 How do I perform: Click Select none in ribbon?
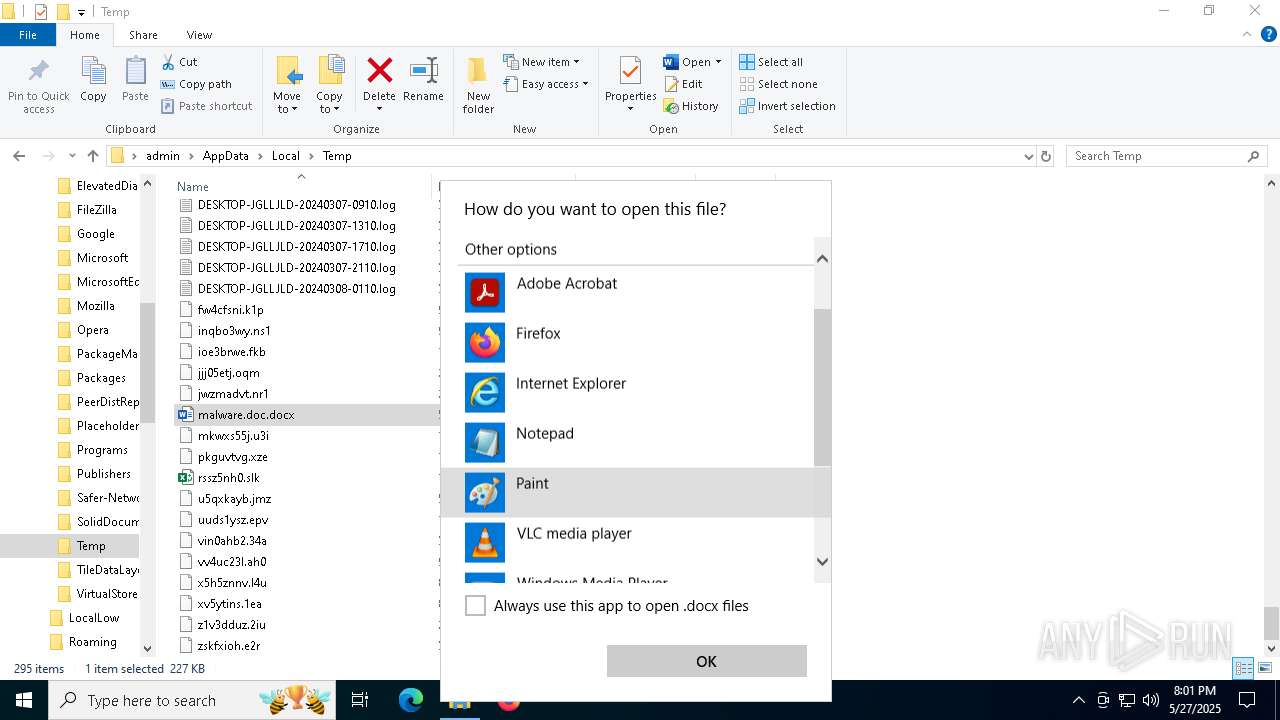point(778,84)
